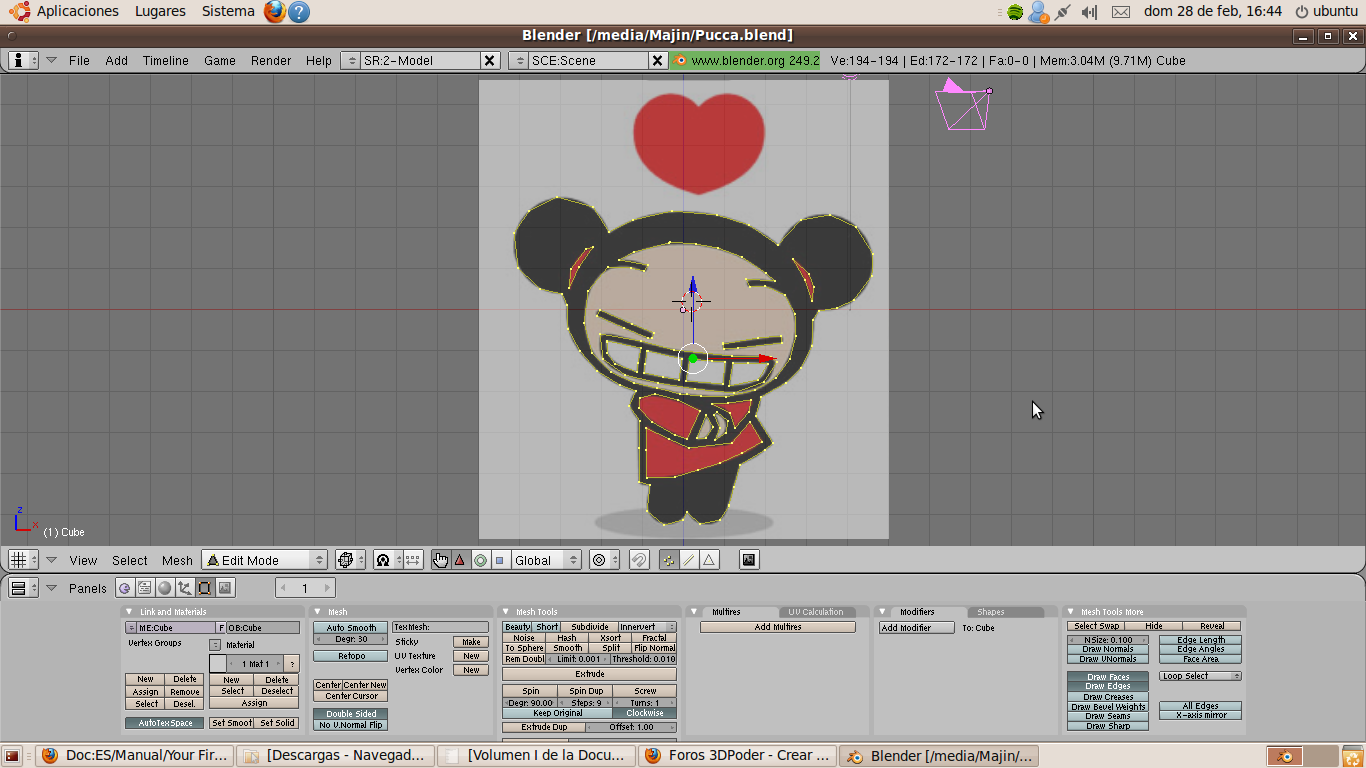This screenshot has height=768, width=1366.
Task: Toggle the 3D manipulator hand icon
Action: (440, 560)
